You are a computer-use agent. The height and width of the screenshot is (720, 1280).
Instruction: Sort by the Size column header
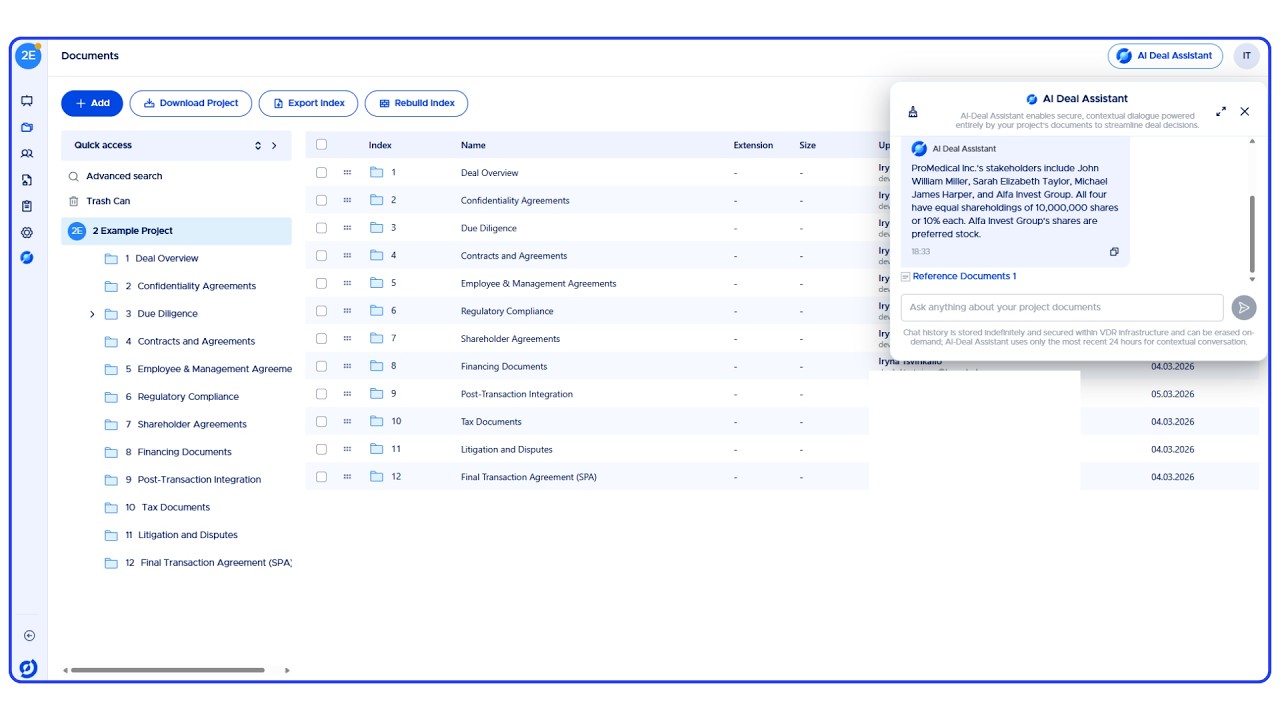point(807,145)
